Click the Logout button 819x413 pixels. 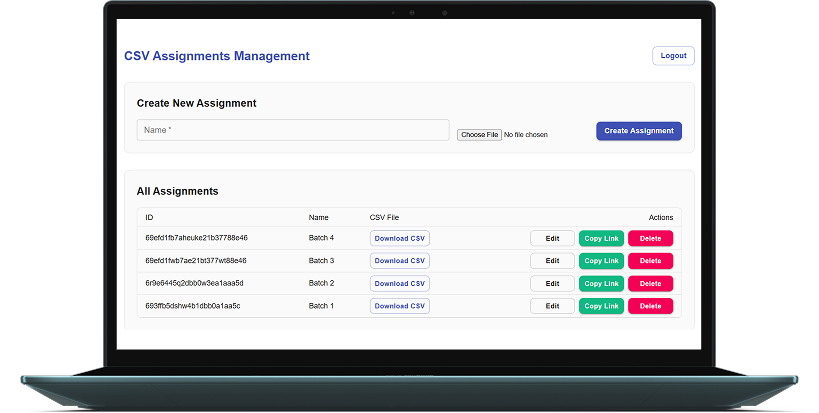(x=673, y=56)
